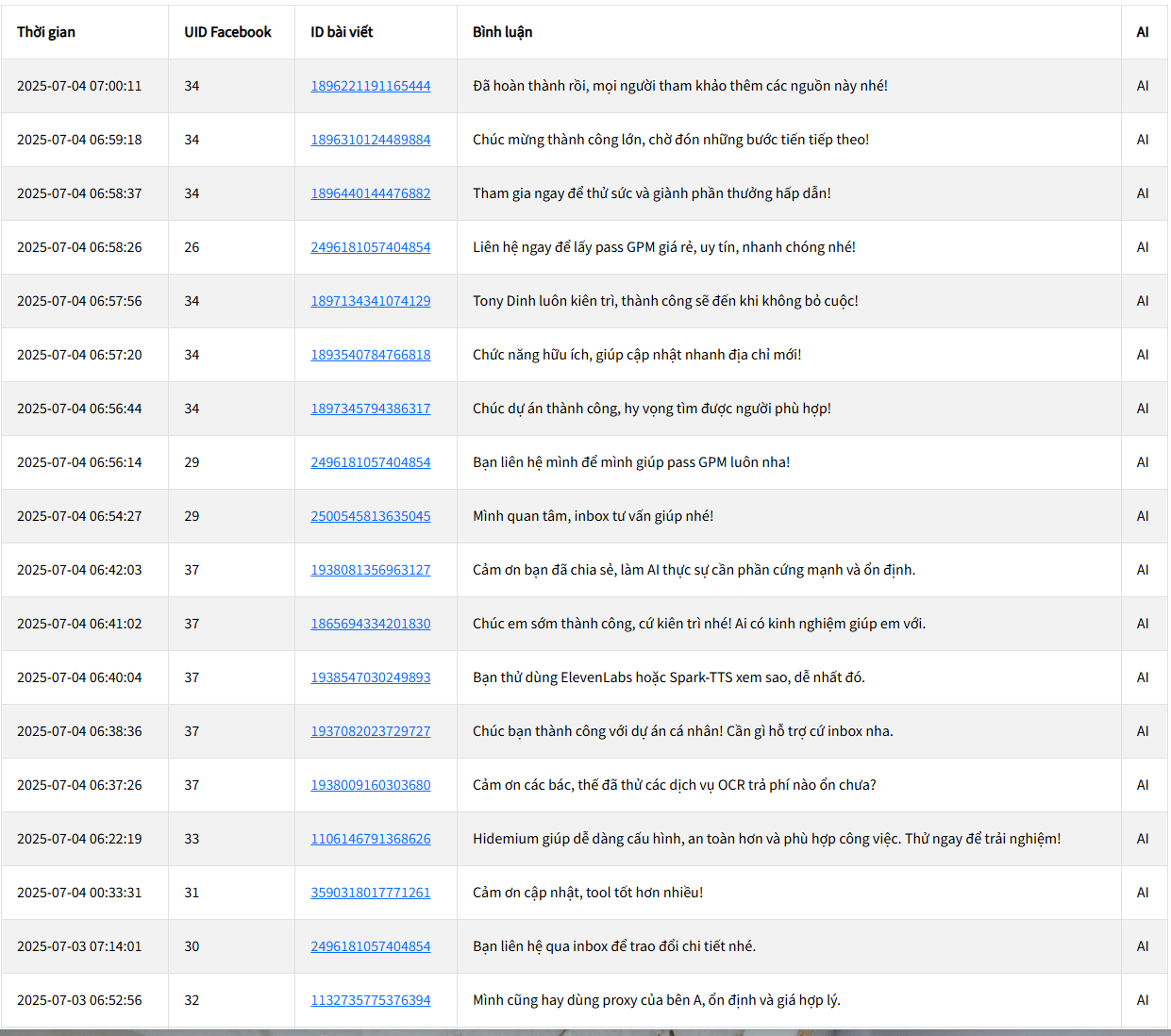Screen dimensions: 1171x1036
Task: Select timestamp 2025-07-04 06:56:44
Action: [x=79, y=409]
